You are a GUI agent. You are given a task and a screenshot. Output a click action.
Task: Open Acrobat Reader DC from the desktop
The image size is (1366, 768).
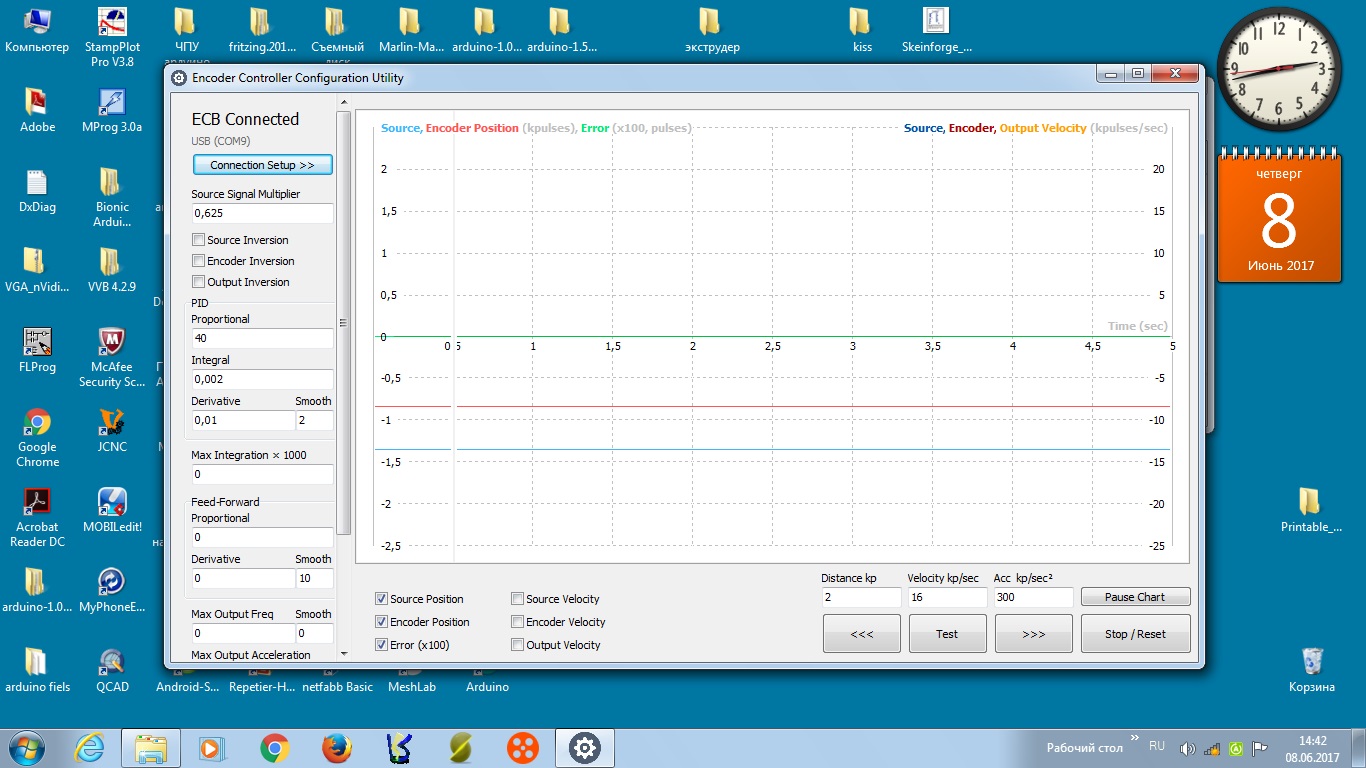[37, 517]
